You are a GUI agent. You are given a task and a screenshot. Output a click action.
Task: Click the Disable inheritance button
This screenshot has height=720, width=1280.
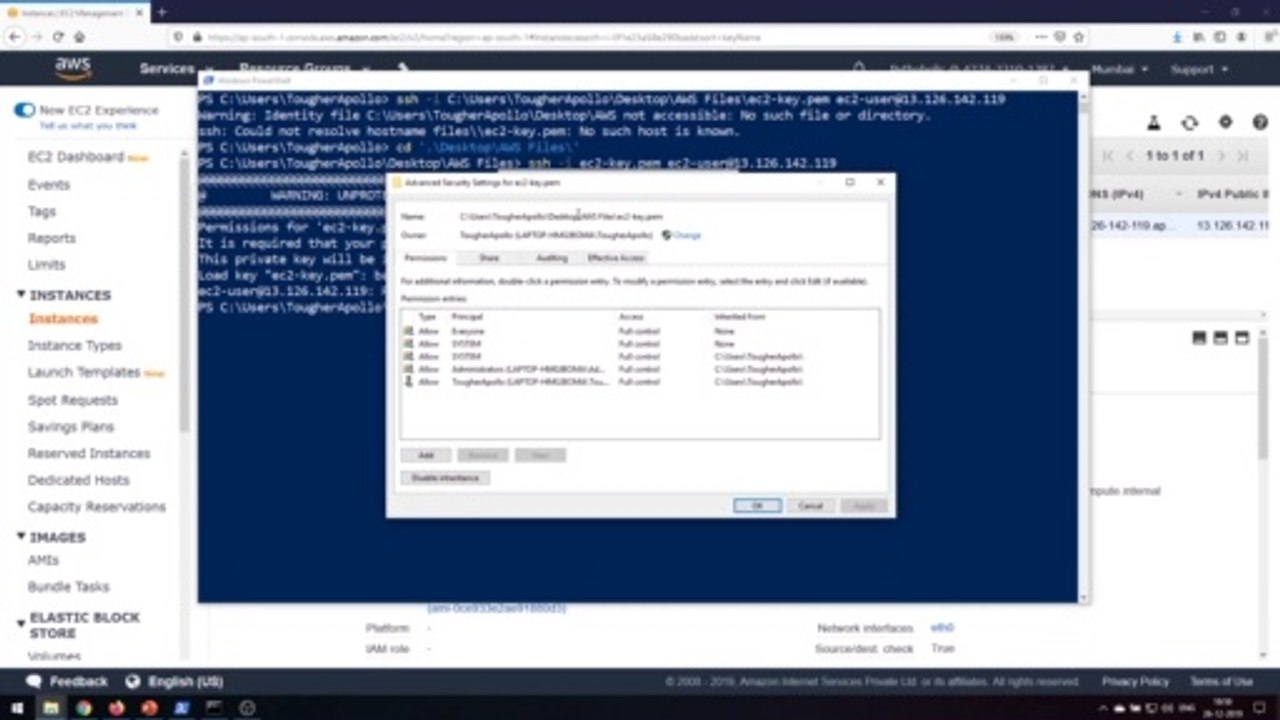click(446, 478)
